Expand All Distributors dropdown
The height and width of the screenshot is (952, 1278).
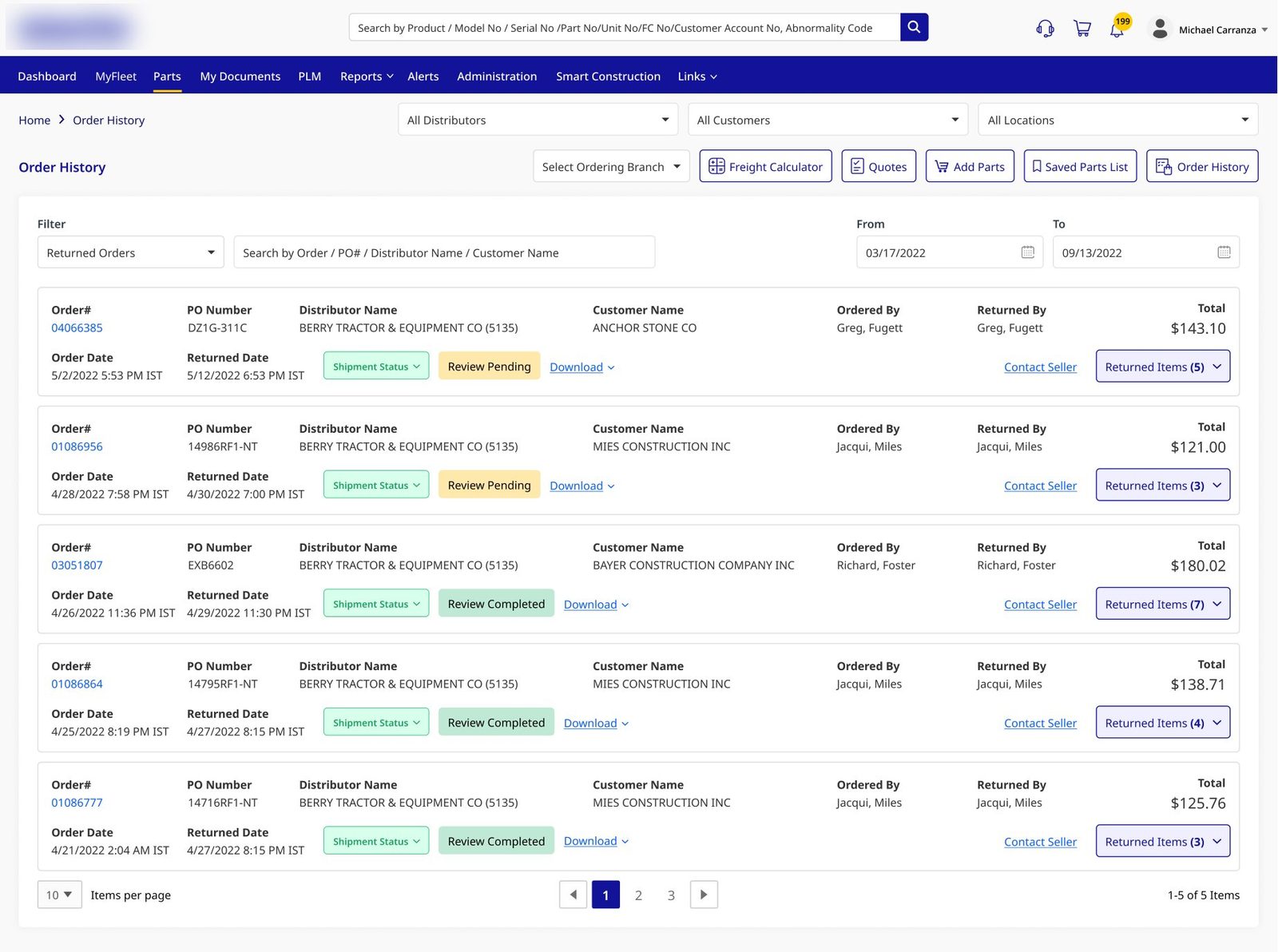[x=538, y=120]
